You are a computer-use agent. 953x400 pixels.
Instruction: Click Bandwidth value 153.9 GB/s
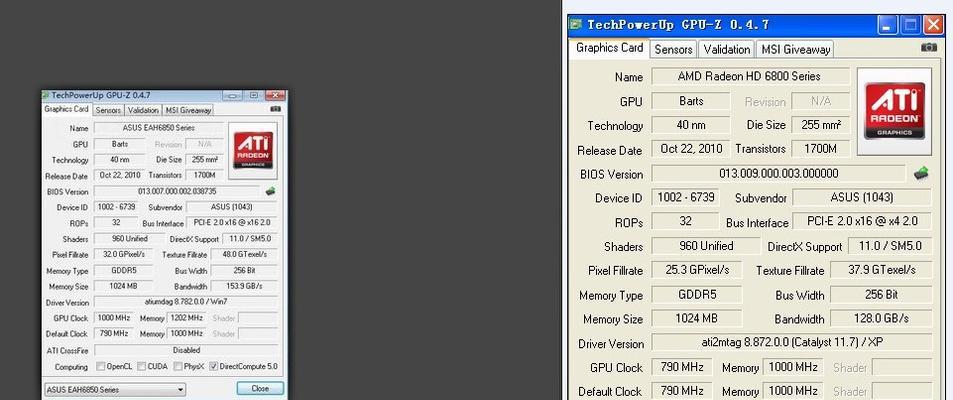click(244, 286)
